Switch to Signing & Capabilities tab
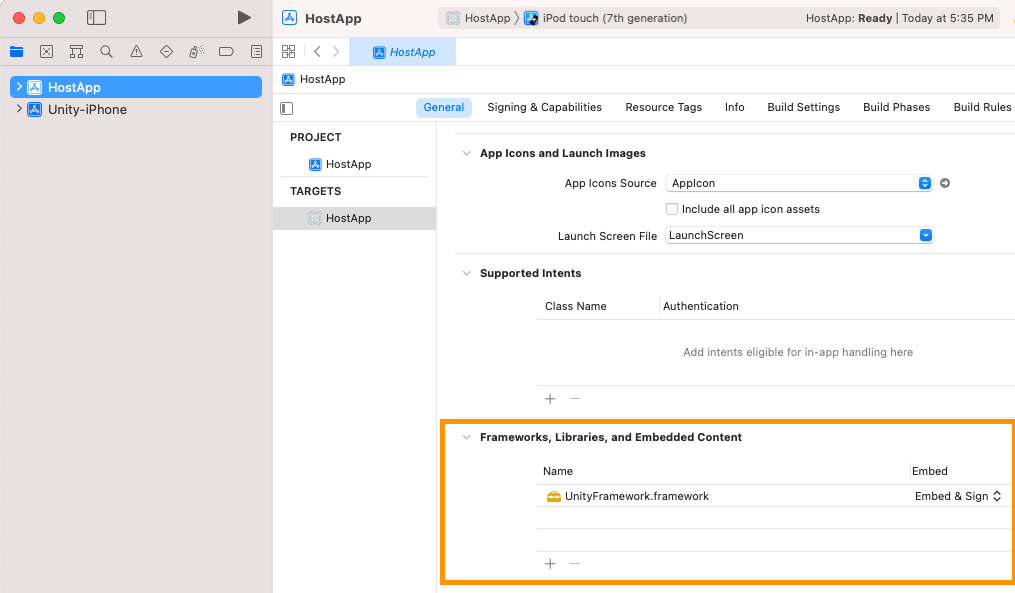The width and height of the screenshot is (1015, 593). [544, 107]
